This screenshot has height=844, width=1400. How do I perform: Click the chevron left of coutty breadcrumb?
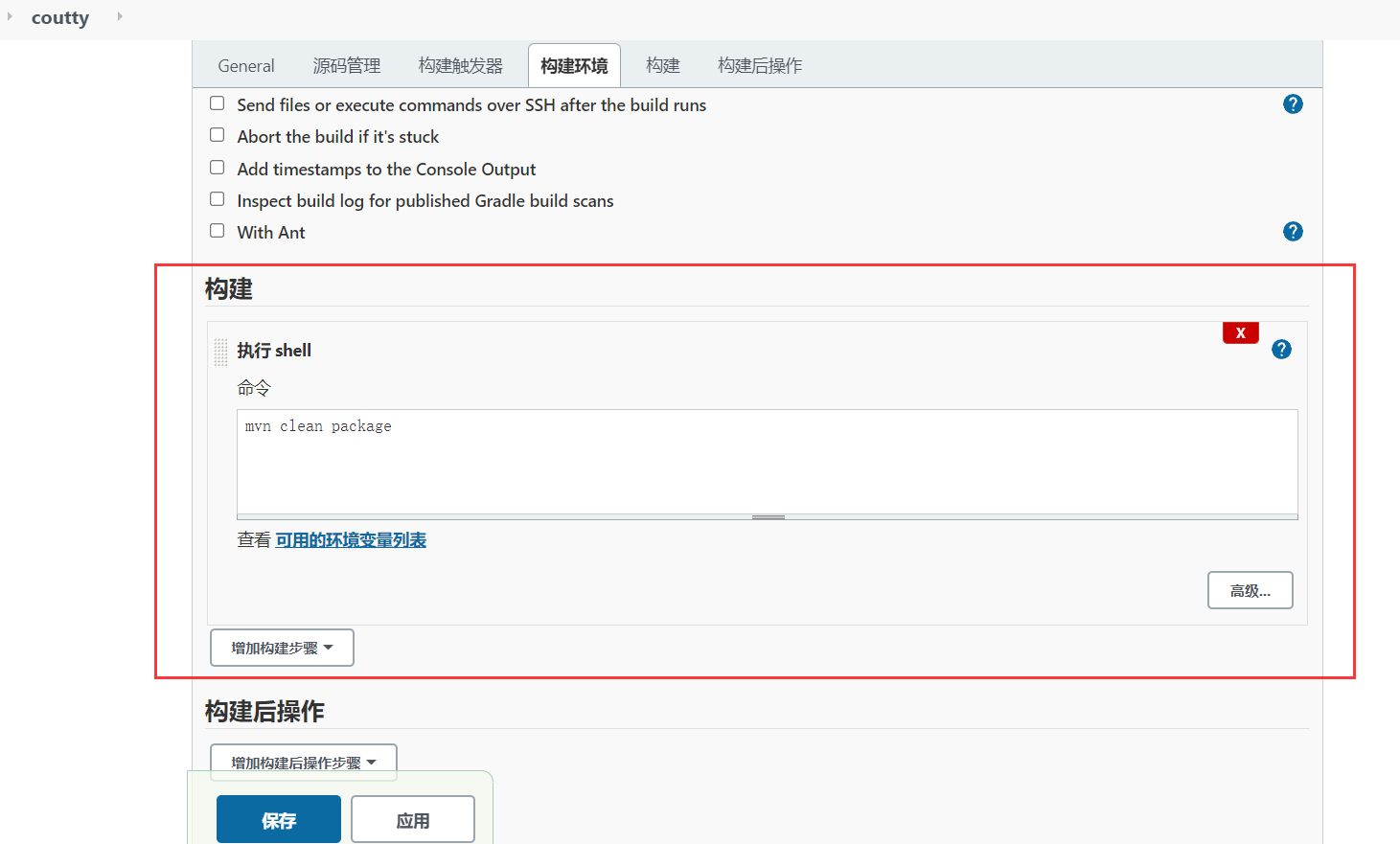[x=9, y=16]
